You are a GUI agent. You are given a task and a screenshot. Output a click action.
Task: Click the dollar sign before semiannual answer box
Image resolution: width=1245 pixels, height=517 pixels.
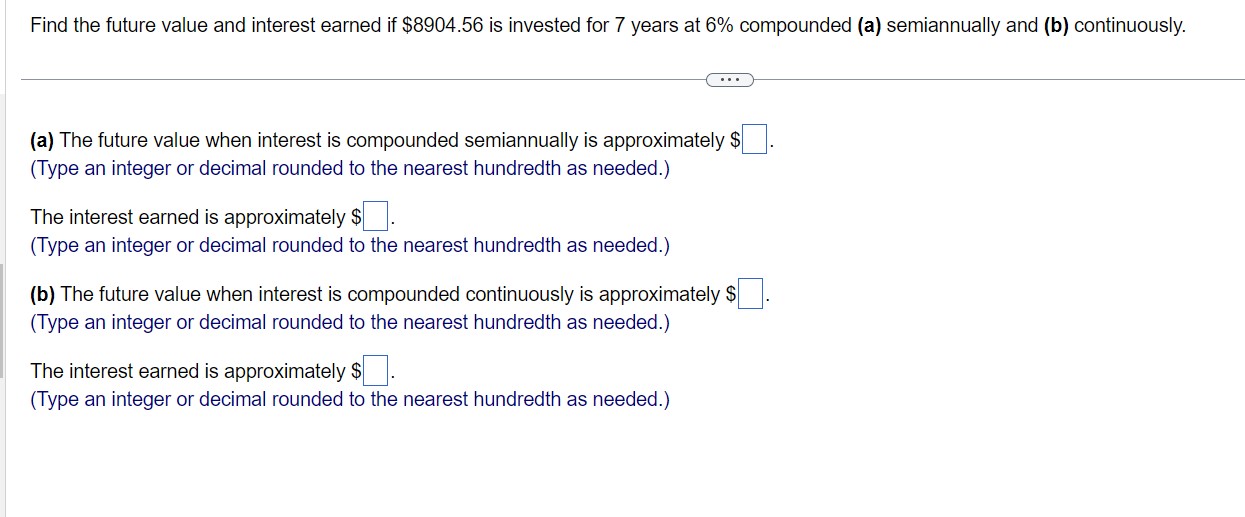pos(735,141)
